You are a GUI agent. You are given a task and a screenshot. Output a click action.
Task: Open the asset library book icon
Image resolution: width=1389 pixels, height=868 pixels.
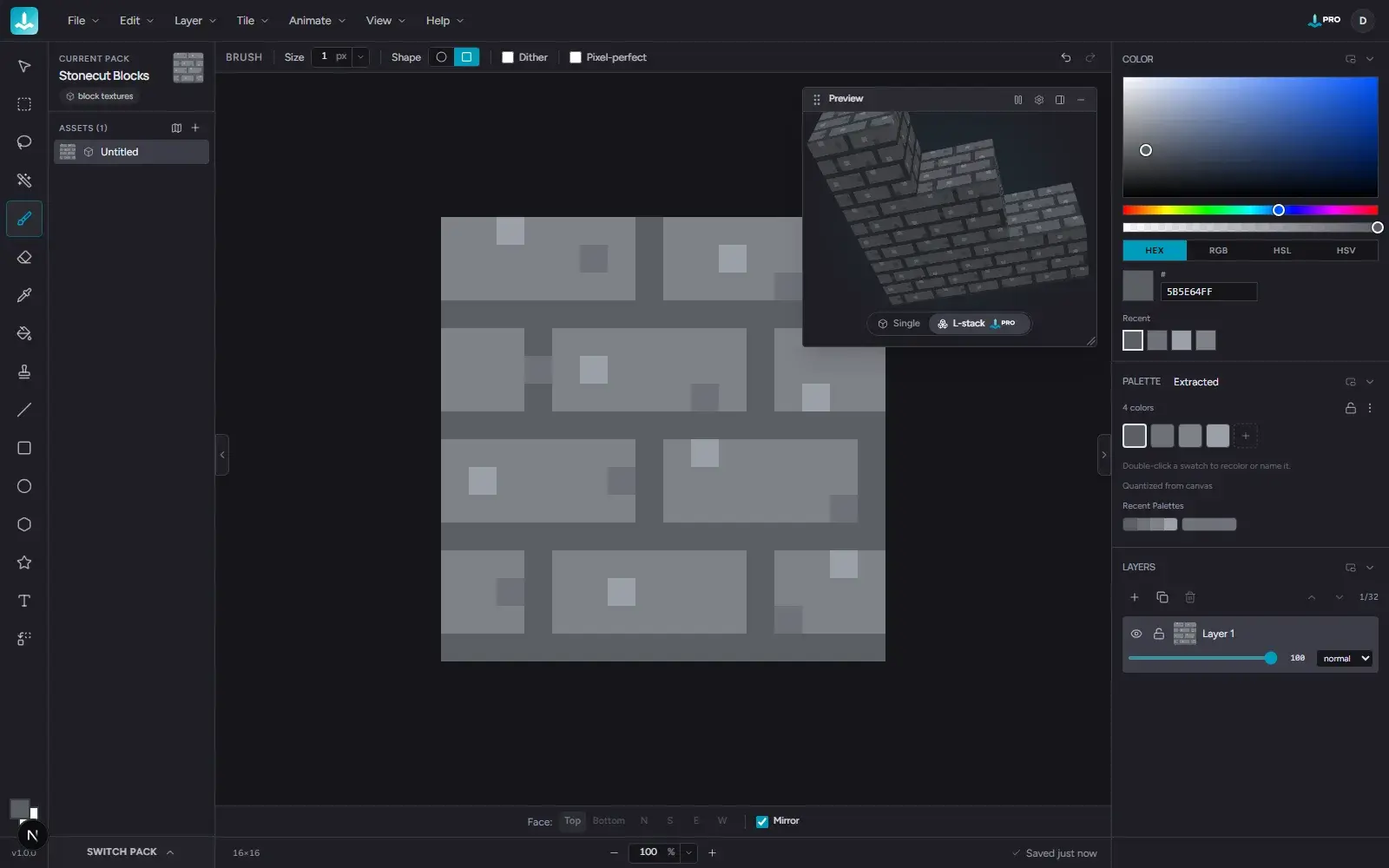click(177, 128)
